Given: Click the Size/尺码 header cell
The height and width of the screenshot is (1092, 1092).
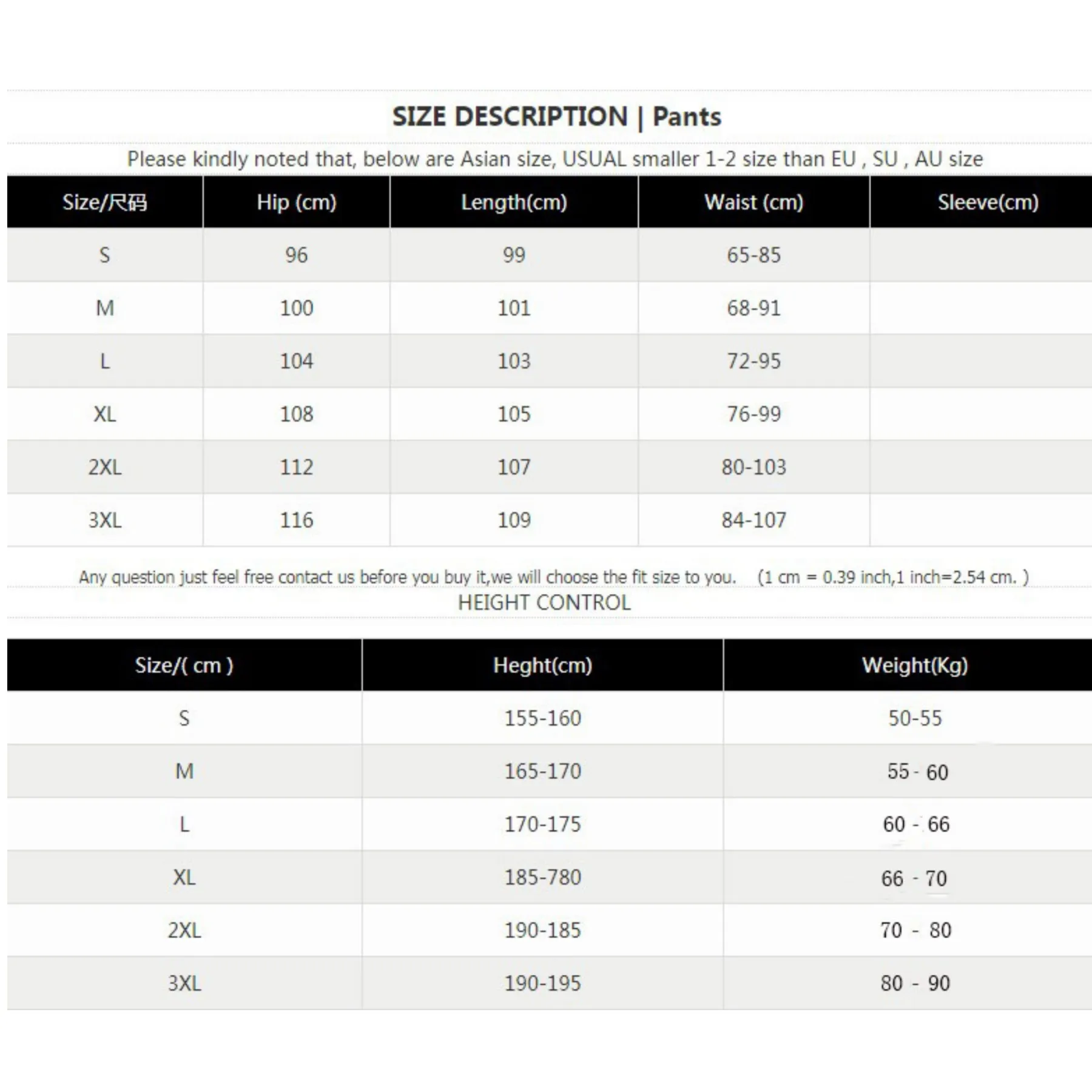Looking at the screenshot, I should [x=105, y=202].
